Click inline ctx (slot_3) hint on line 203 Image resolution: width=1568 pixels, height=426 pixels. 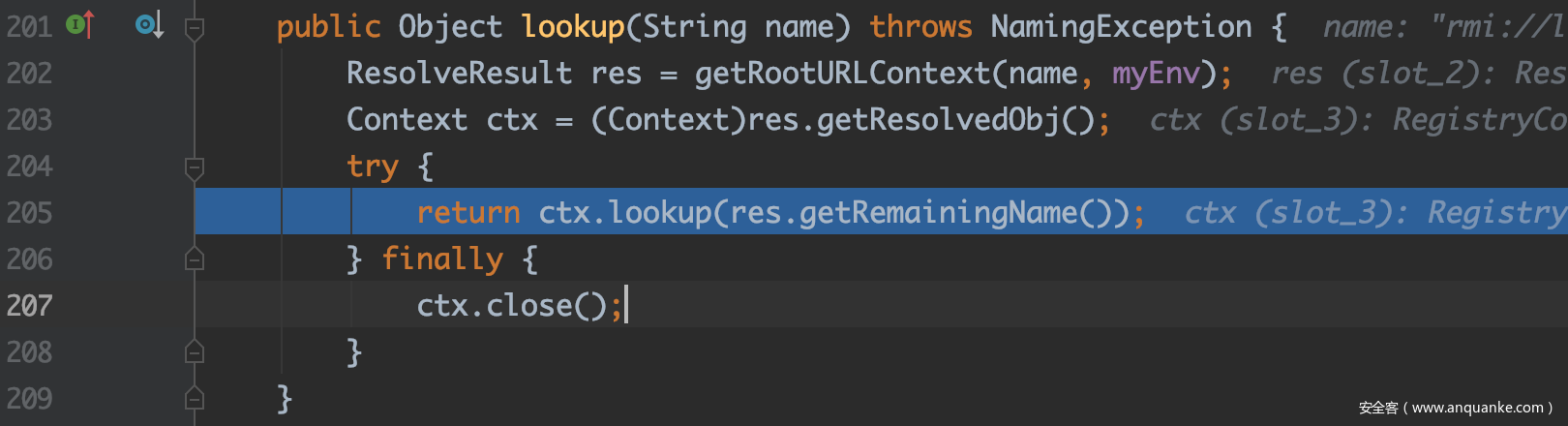(1358, 119)
